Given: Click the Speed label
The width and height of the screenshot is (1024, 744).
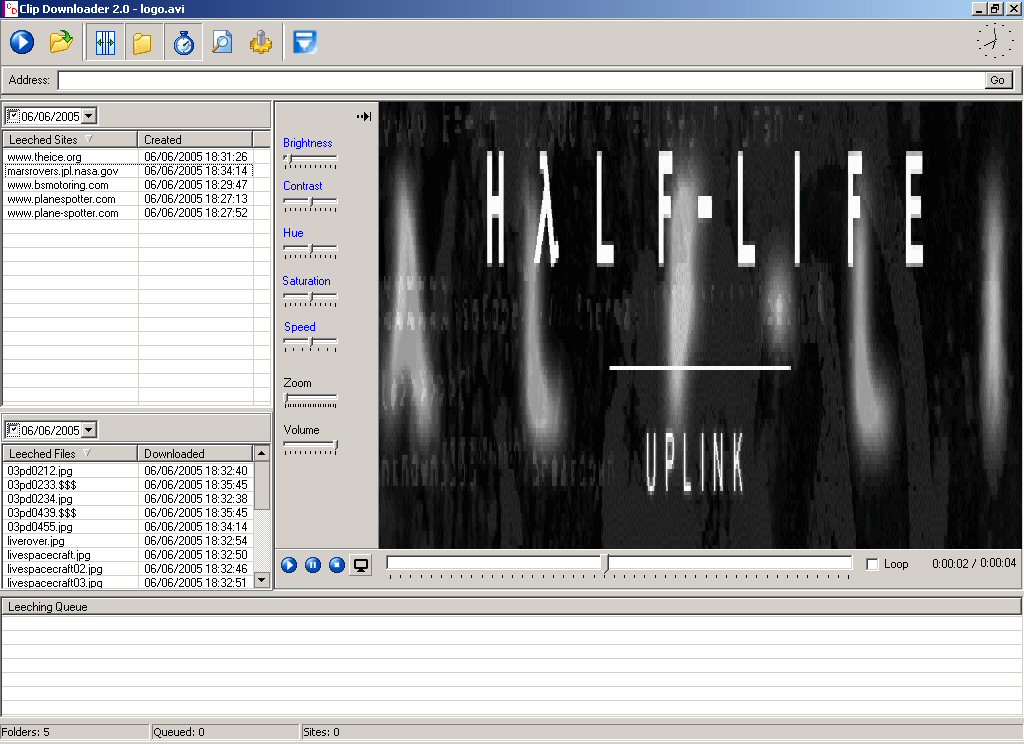Looking at the screenshot, I should pyautogui.click(x=300, y=327).
